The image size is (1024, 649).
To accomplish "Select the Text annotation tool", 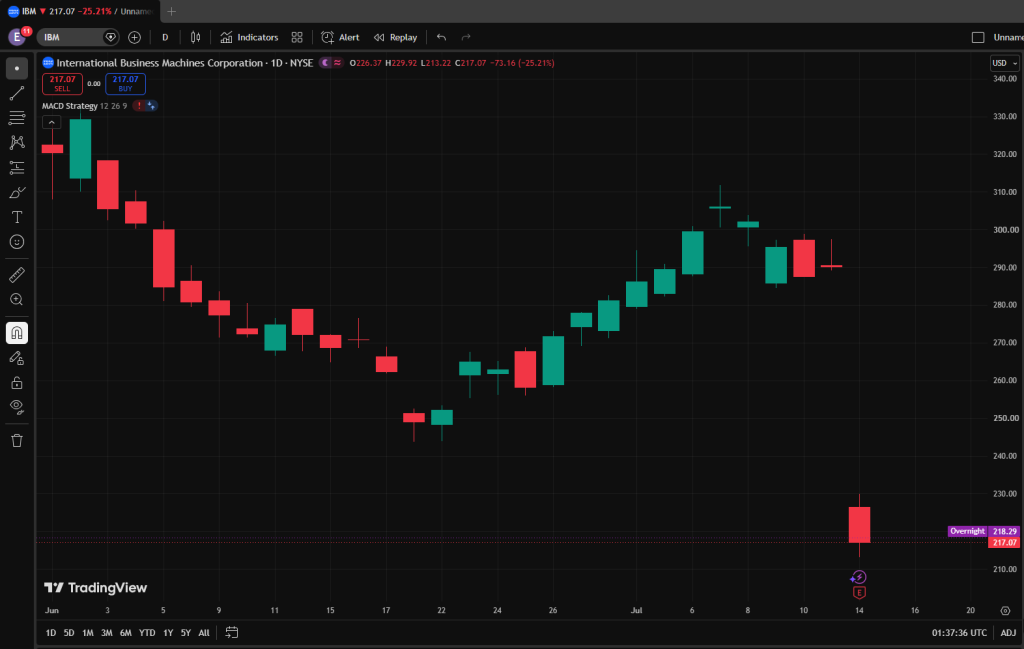I will 17,217.
